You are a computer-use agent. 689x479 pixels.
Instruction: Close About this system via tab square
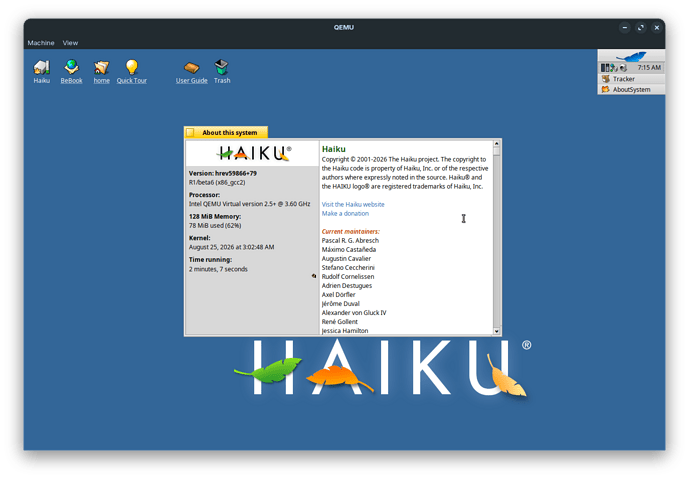190,132
